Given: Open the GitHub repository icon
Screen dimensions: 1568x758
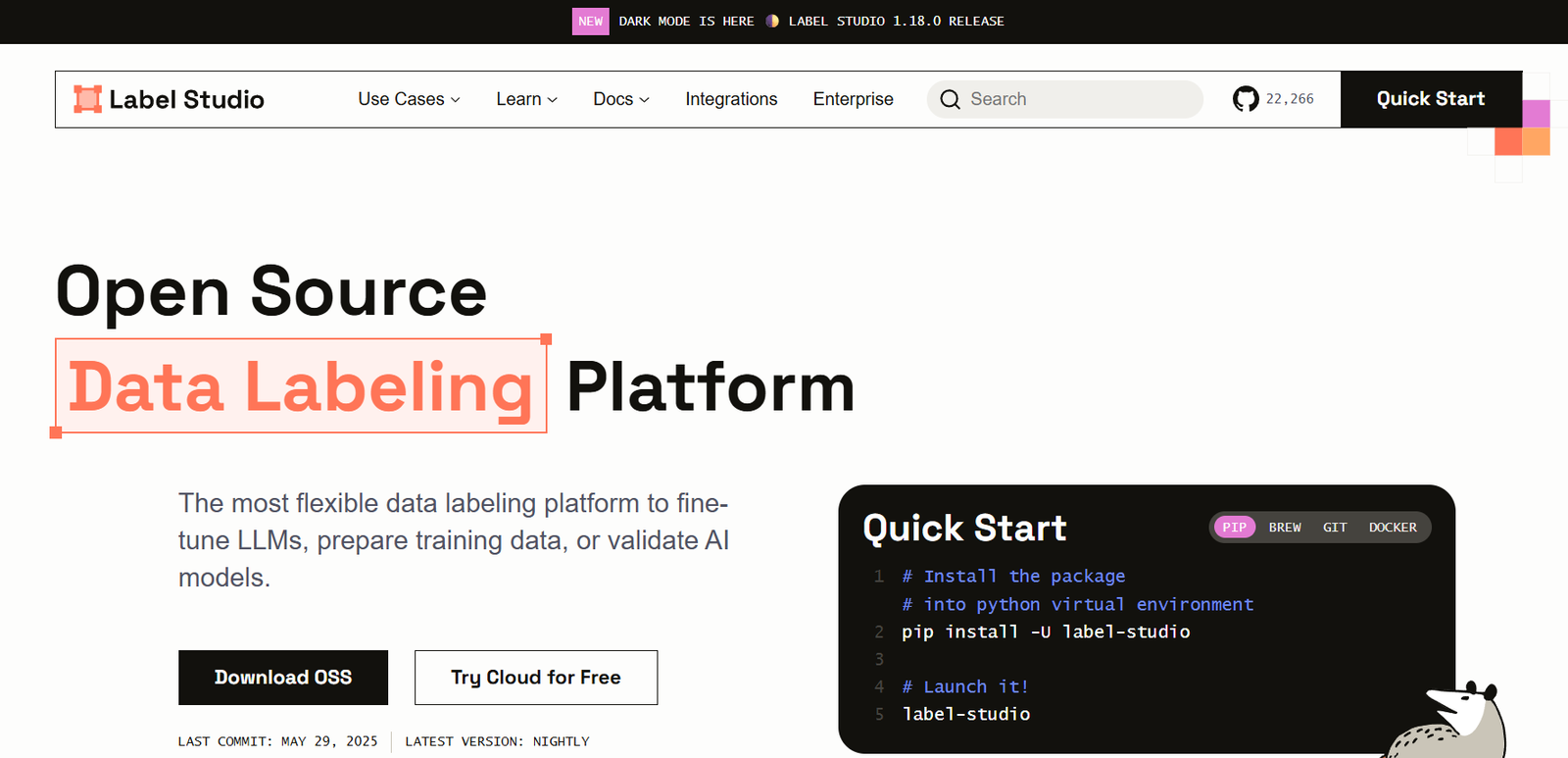Looking at the screenshot, I should click(x=1246, y=99).
